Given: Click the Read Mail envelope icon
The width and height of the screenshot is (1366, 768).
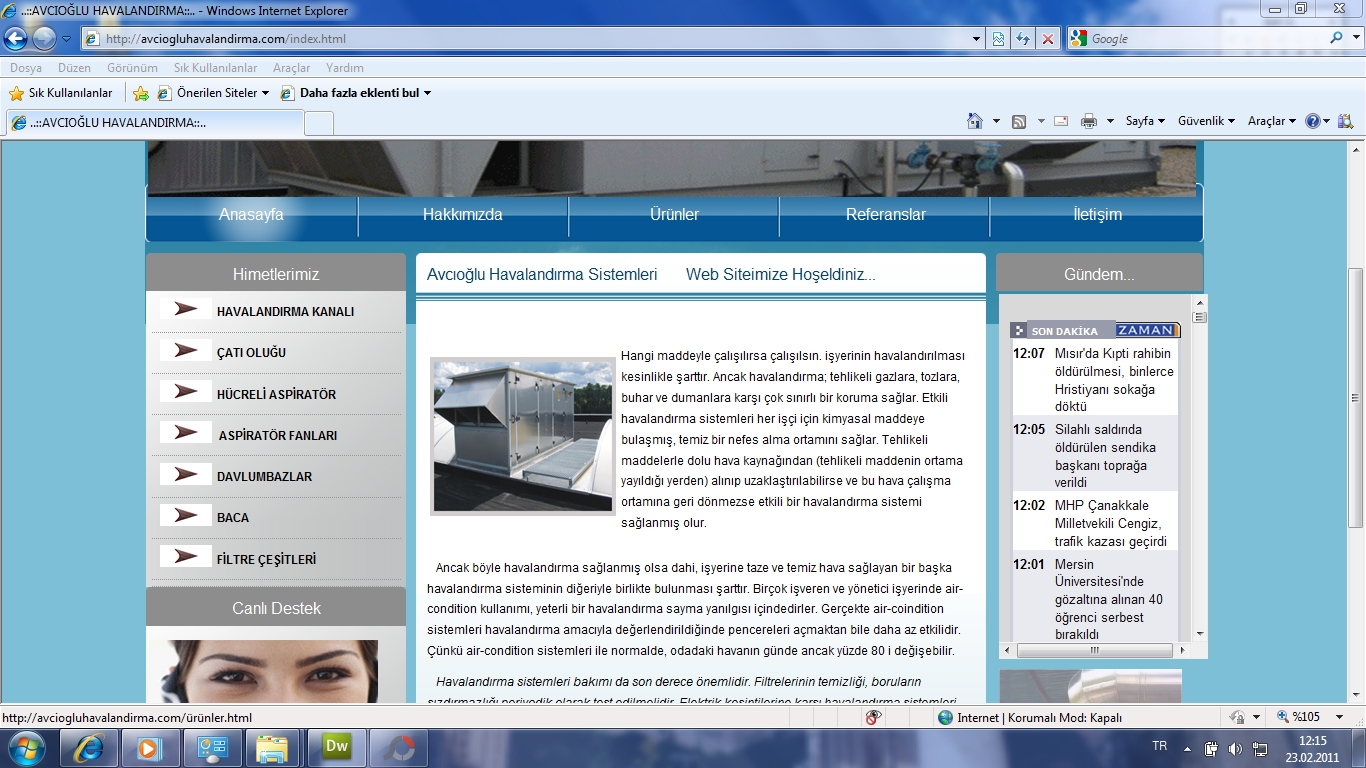Looking at the screenshot, I should 1061,121.
